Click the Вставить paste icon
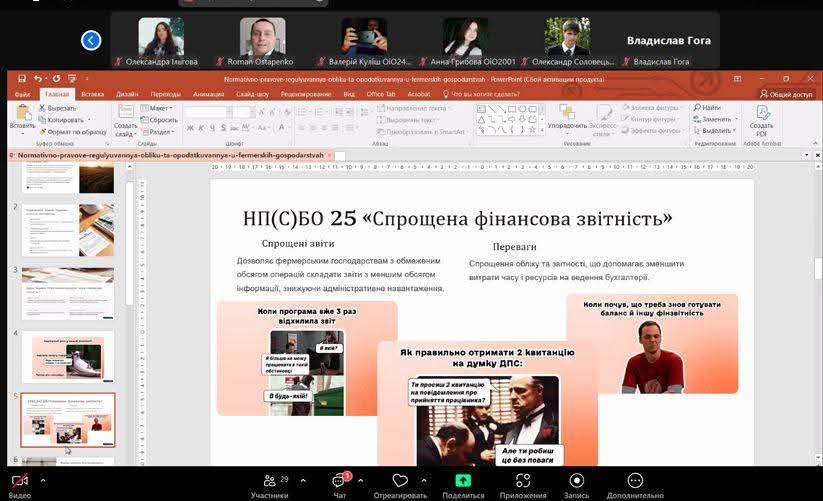Screen dimensions: 823x501 pyautogui.click(x=23, y=112)
